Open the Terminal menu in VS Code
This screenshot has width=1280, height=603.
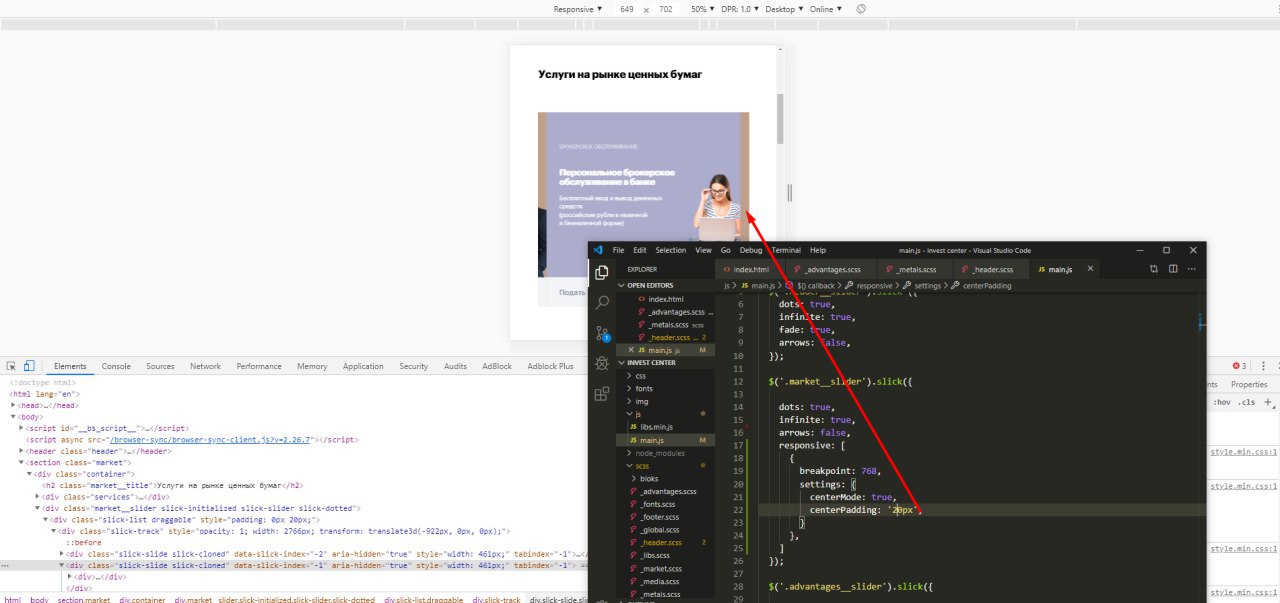[x=786, y=250]
